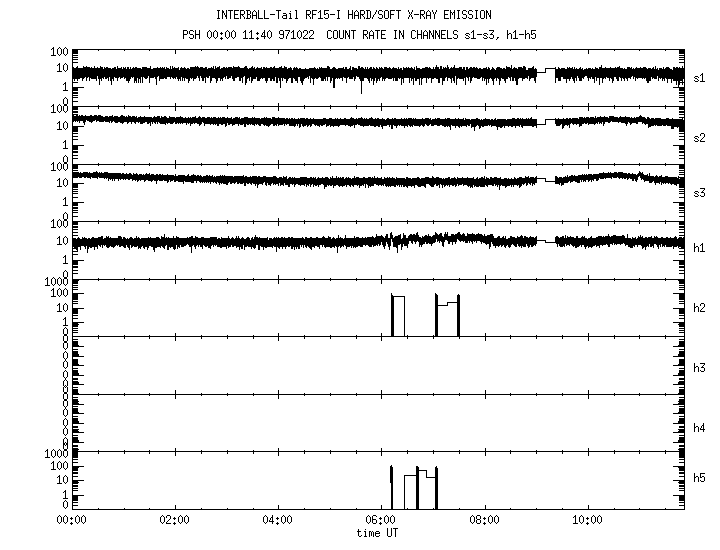Select the h2 channel label
The width and height of the screenshot is (720, 550).
pos(700,308)
